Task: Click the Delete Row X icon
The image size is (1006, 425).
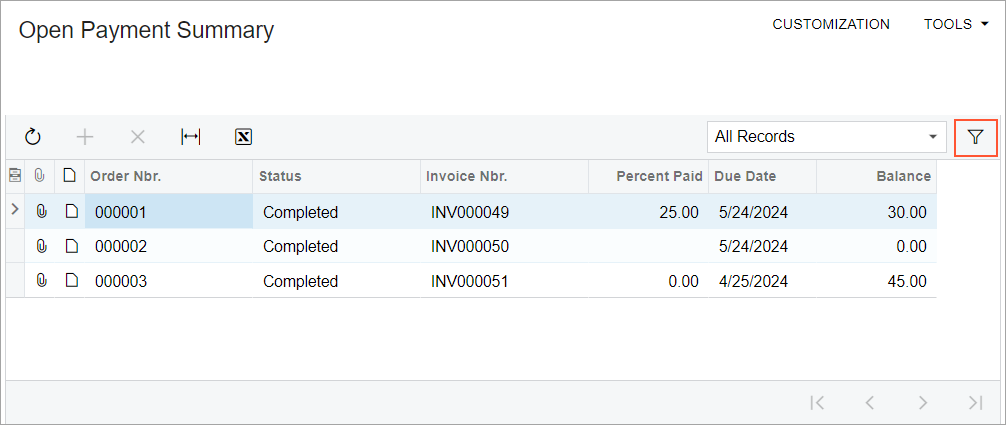Action: tap(138, 137)
